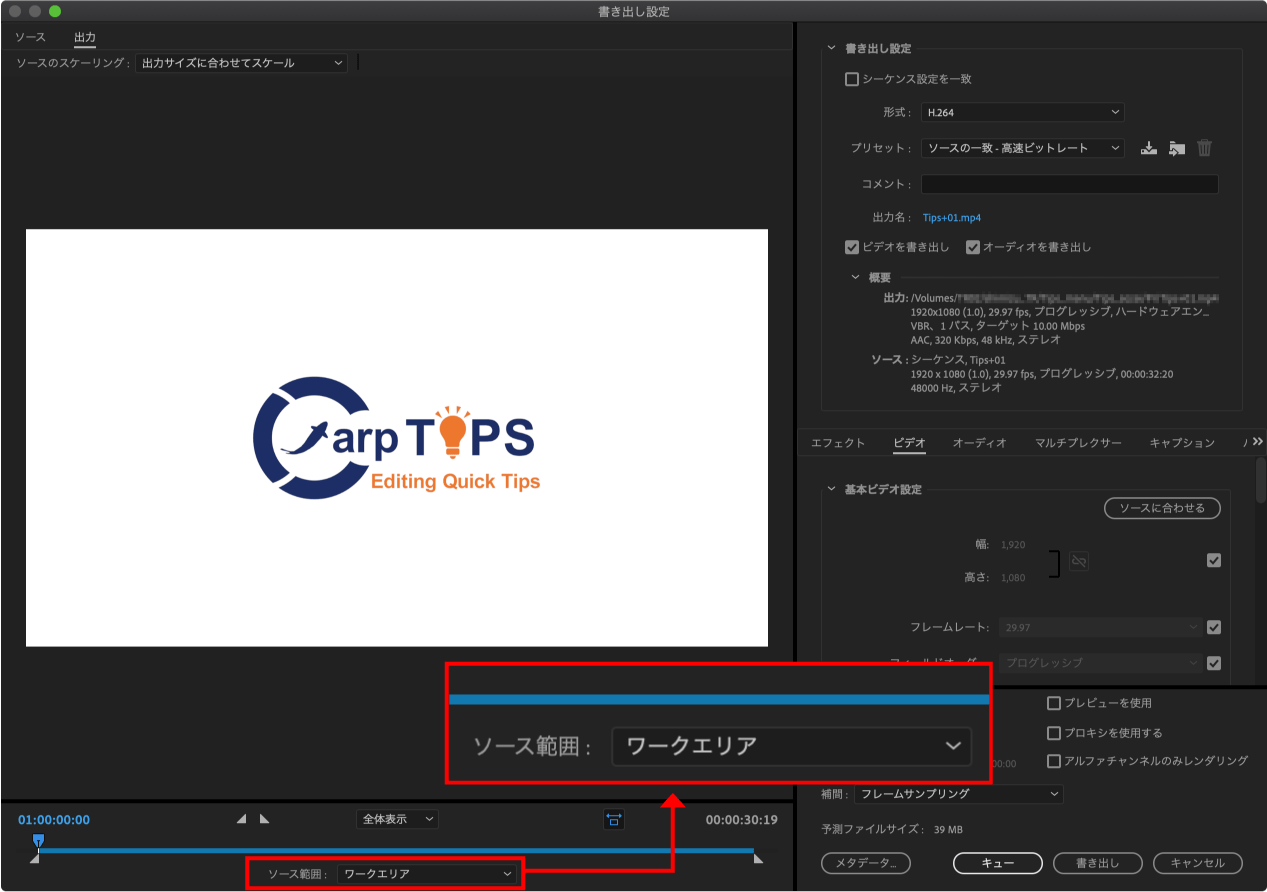1267x892 pixels.
Task: Click the settings panel vertical scrollbar
Action: click(1261, 480)
